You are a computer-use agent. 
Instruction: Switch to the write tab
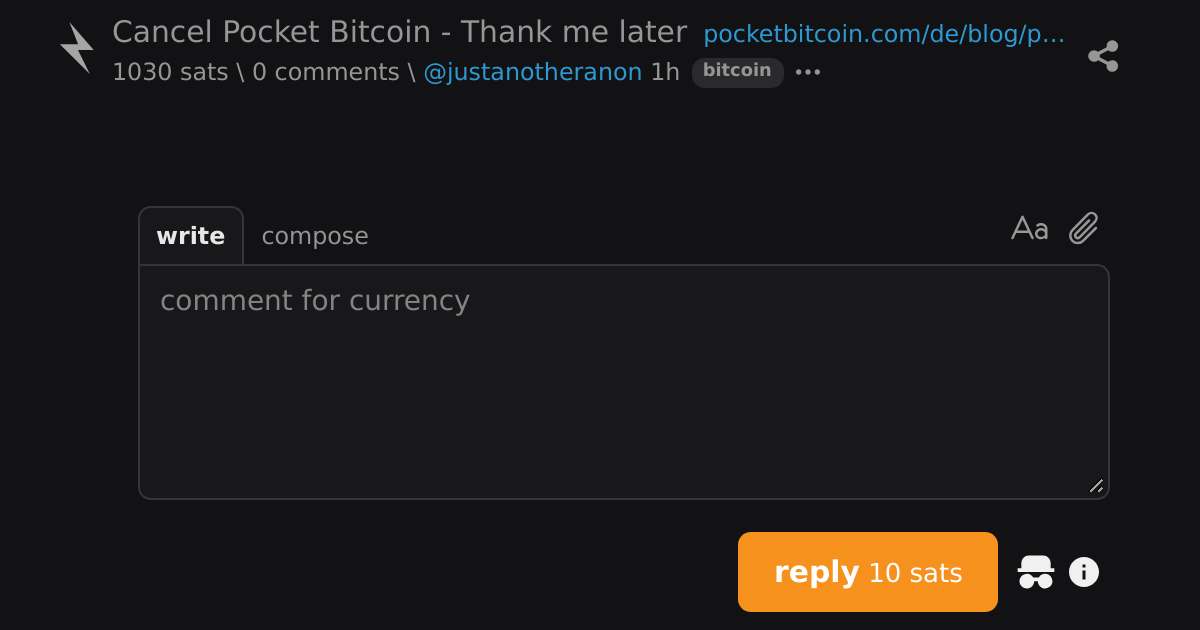point(191,236)
